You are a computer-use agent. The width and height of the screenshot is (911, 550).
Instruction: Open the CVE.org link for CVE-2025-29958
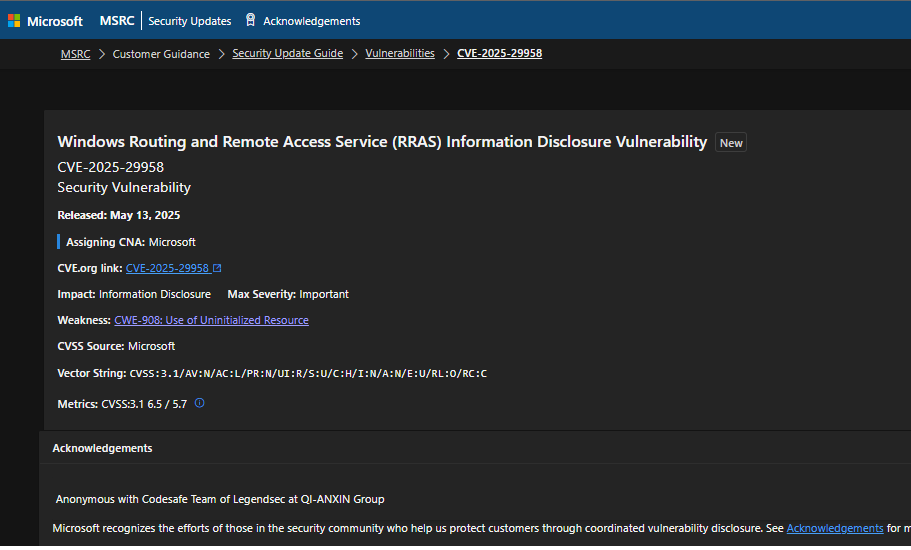167,268
